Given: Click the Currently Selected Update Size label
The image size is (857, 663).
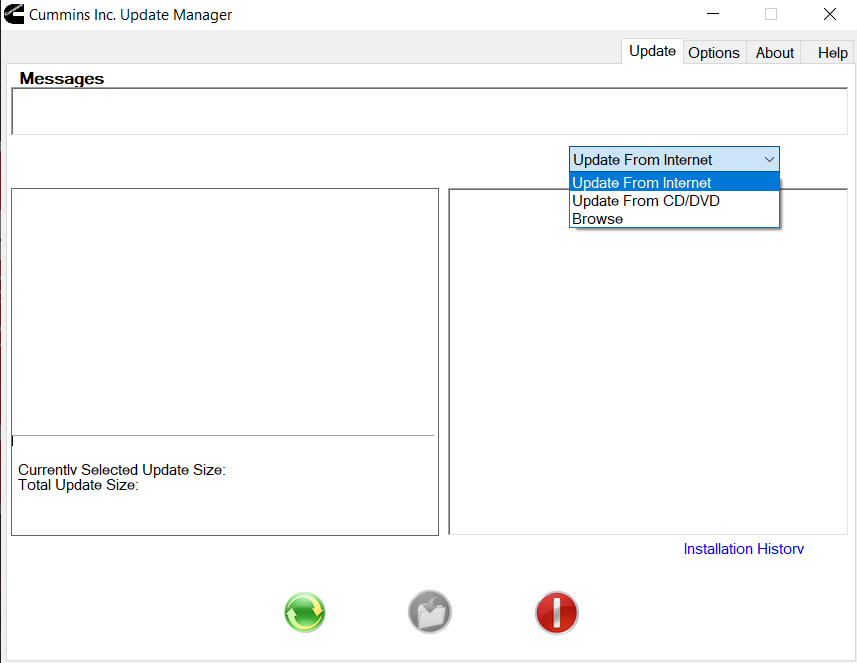Looking at the screenshot, I should (122, 470).
